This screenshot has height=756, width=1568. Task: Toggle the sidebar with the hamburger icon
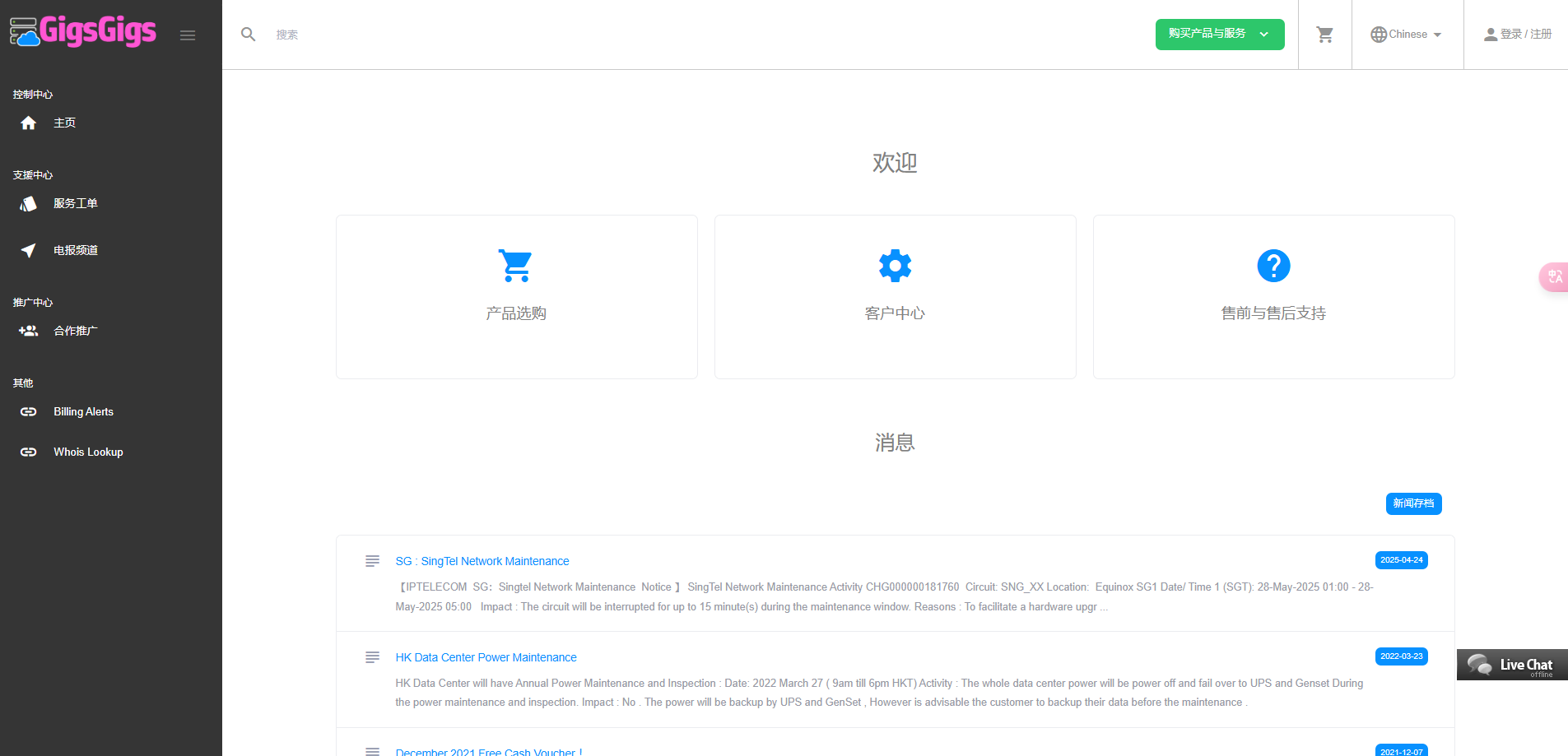[x=188, y=35]
